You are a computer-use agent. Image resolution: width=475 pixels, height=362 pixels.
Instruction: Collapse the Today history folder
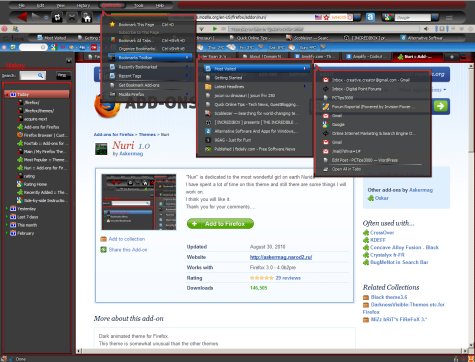click(7, 95)
